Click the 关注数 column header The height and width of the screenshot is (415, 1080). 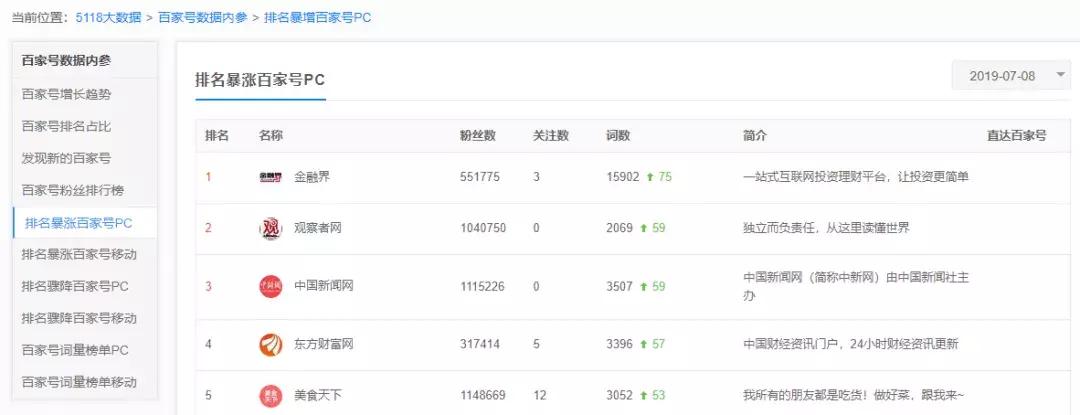click(x=550, y=136)
